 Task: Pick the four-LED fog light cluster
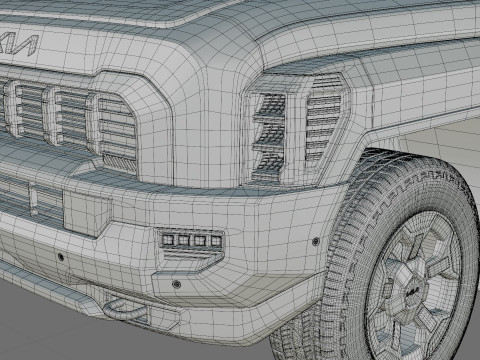(191, 240)
